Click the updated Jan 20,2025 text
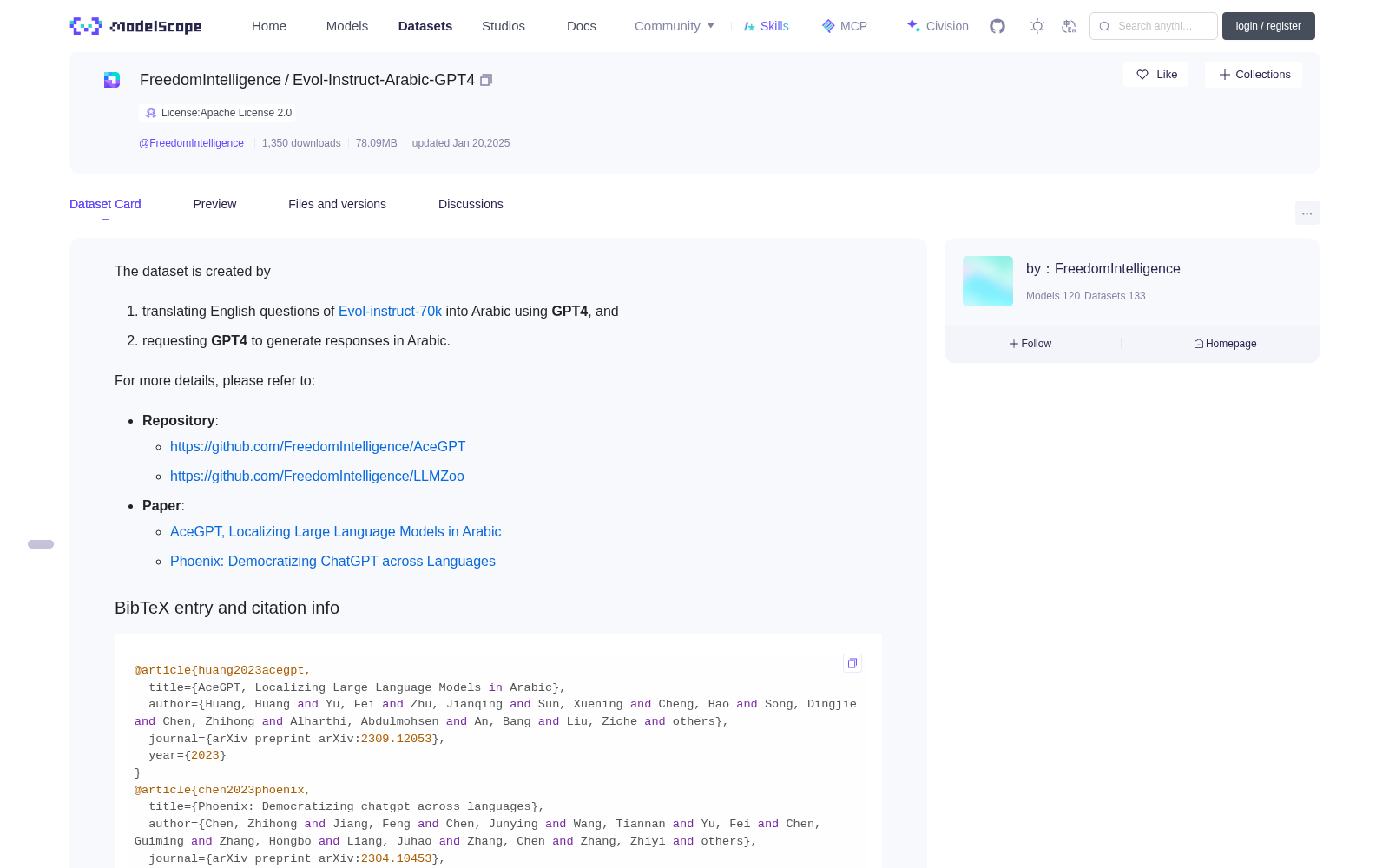The width and height of the screenshot is (1389, 868). pos(461,143)
